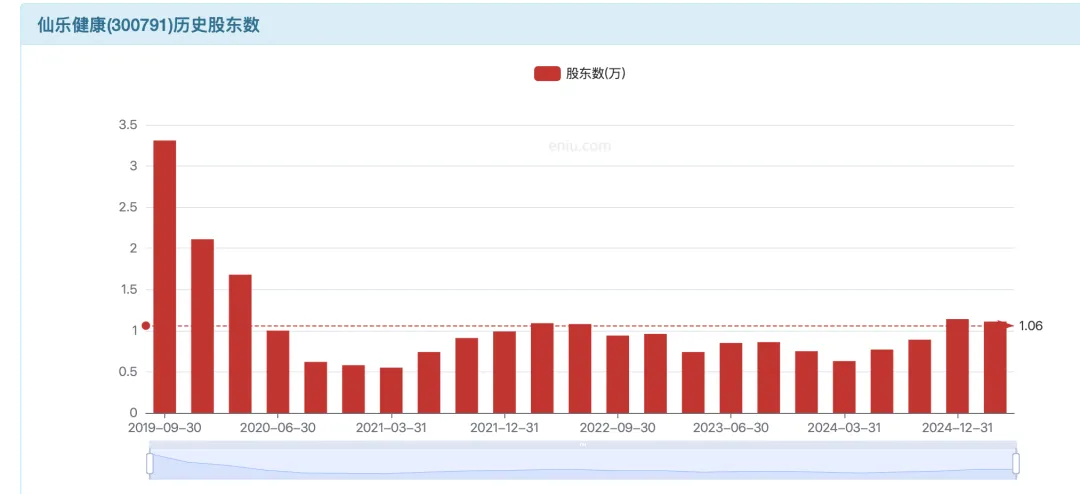Click the 仙乐健康(300791)历史股东数 title
1080x494 pixels.
[x=148, y=25]
